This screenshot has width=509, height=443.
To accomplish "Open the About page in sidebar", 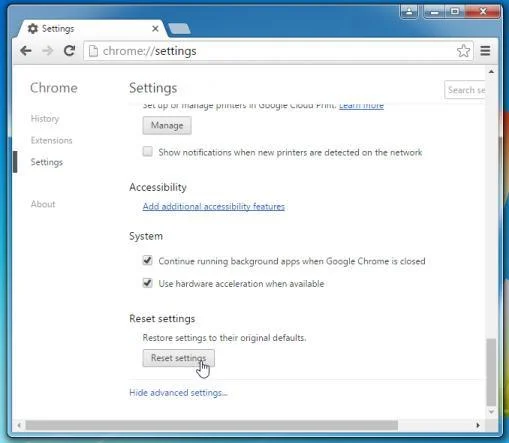I will click(x=43, y=204).
